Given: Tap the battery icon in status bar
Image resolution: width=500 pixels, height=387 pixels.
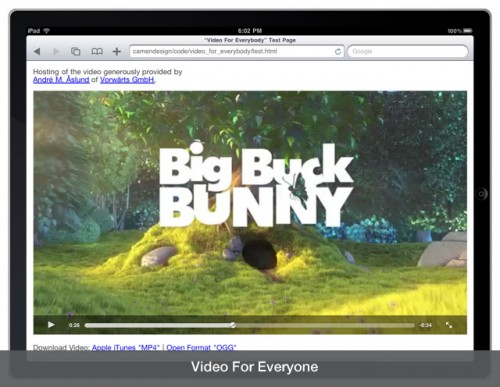Looking at the screenshot, I should point(468,31).
